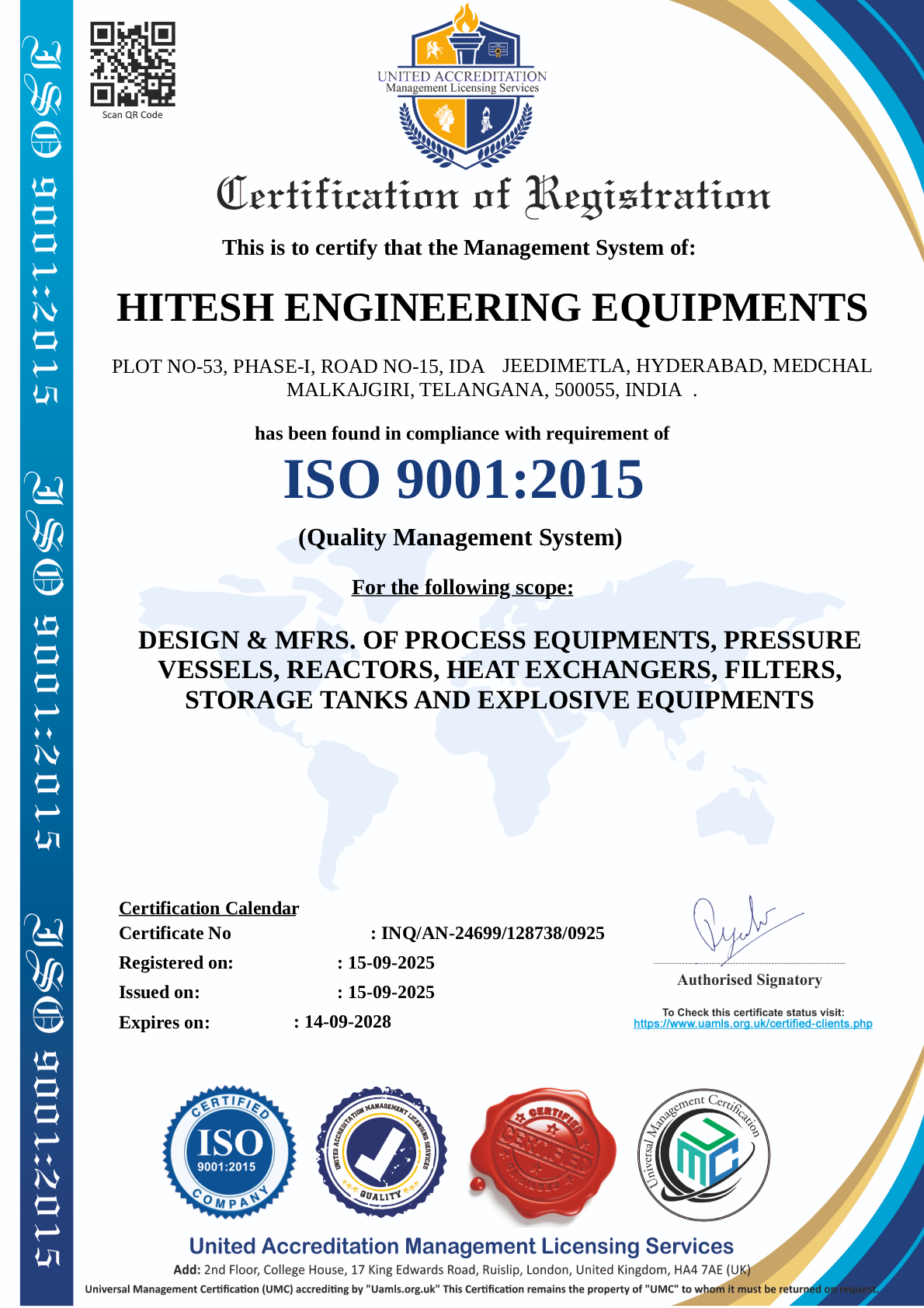Viewport: 924px width, 1308px height.
Task: Click the blue ISO 9001:2015 Company badge
Action: click(x=229, y=1152)
